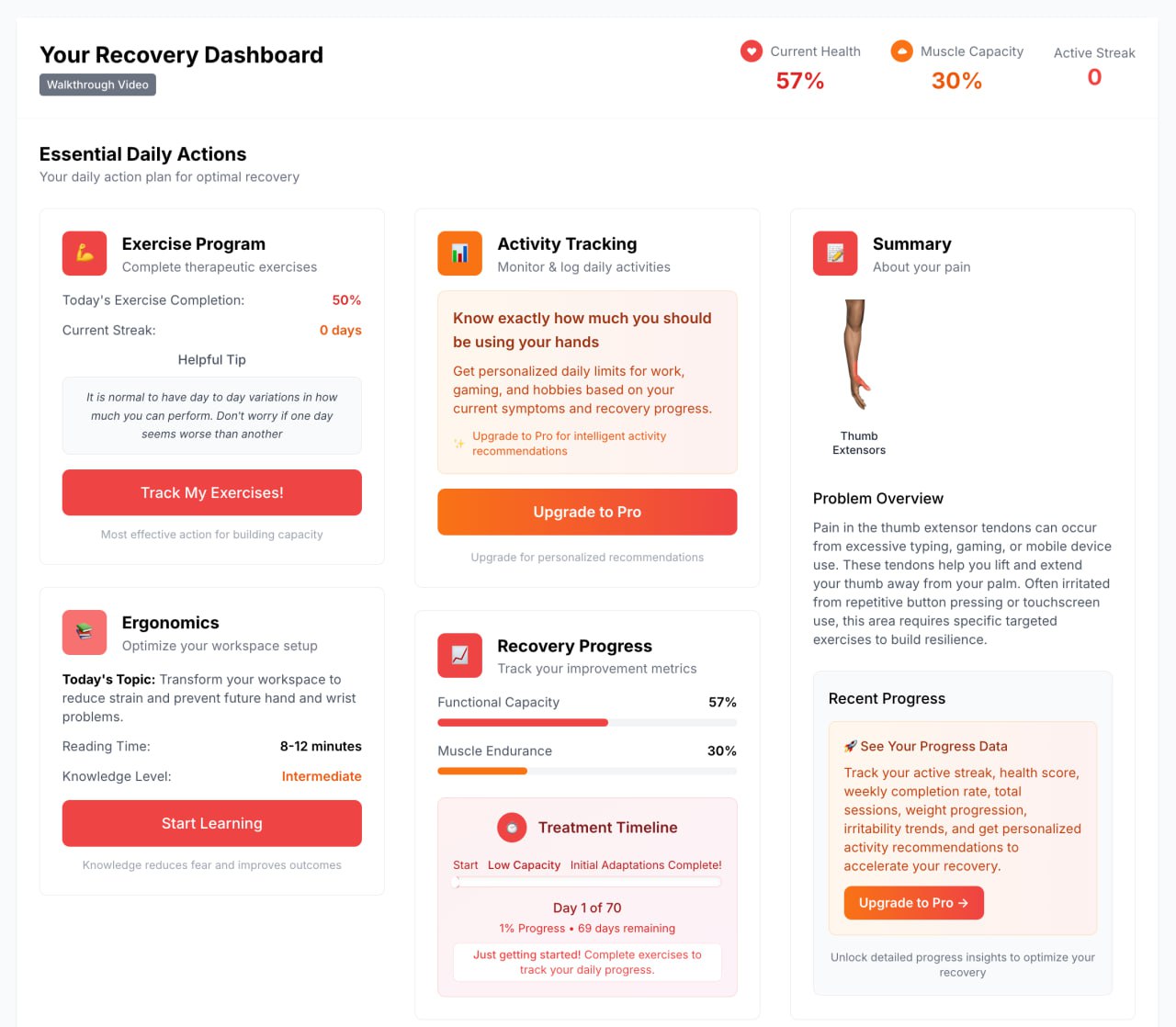Click the Muscle Endurance progress bar
Viewport: 1176px width, 1027px height.
point(587,772)
